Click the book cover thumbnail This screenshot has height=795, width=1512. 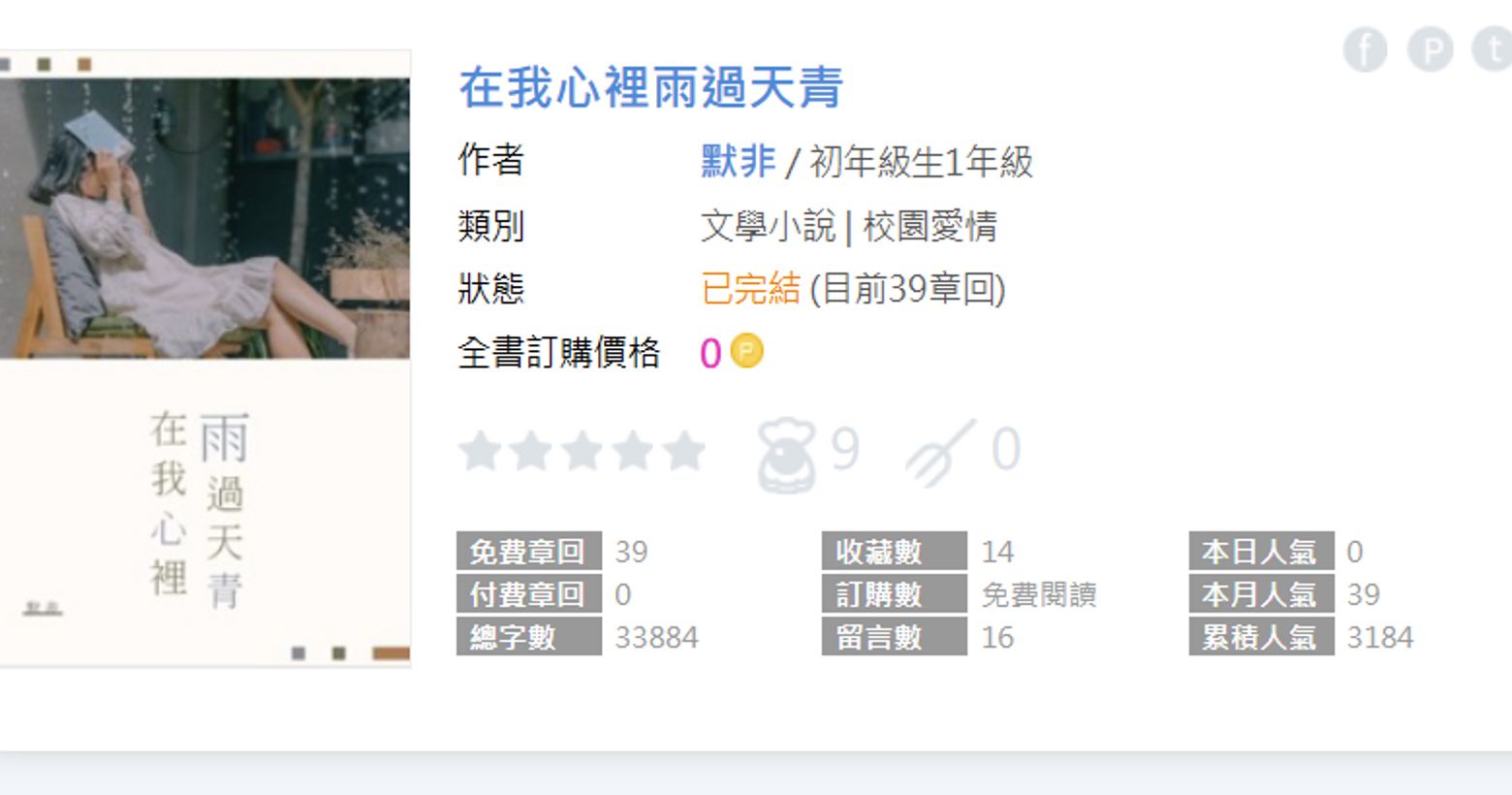click(x=205, y=358)
